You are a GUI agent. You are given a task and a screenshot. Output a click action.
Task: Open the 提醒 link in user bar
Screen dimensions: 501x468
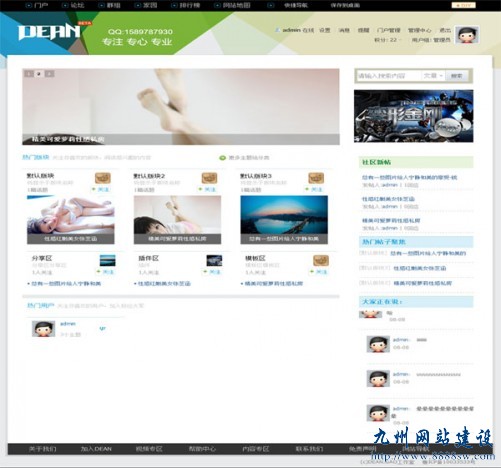click(363, 30)
